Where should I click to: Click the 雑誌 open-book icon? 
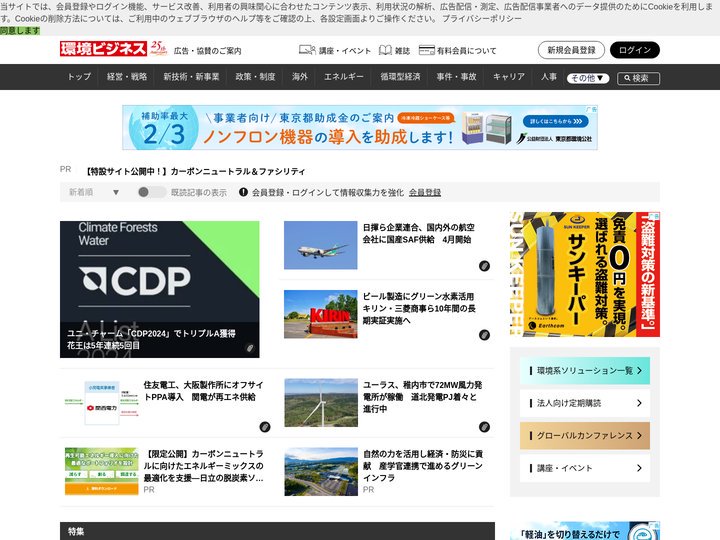tap(385, 50)
